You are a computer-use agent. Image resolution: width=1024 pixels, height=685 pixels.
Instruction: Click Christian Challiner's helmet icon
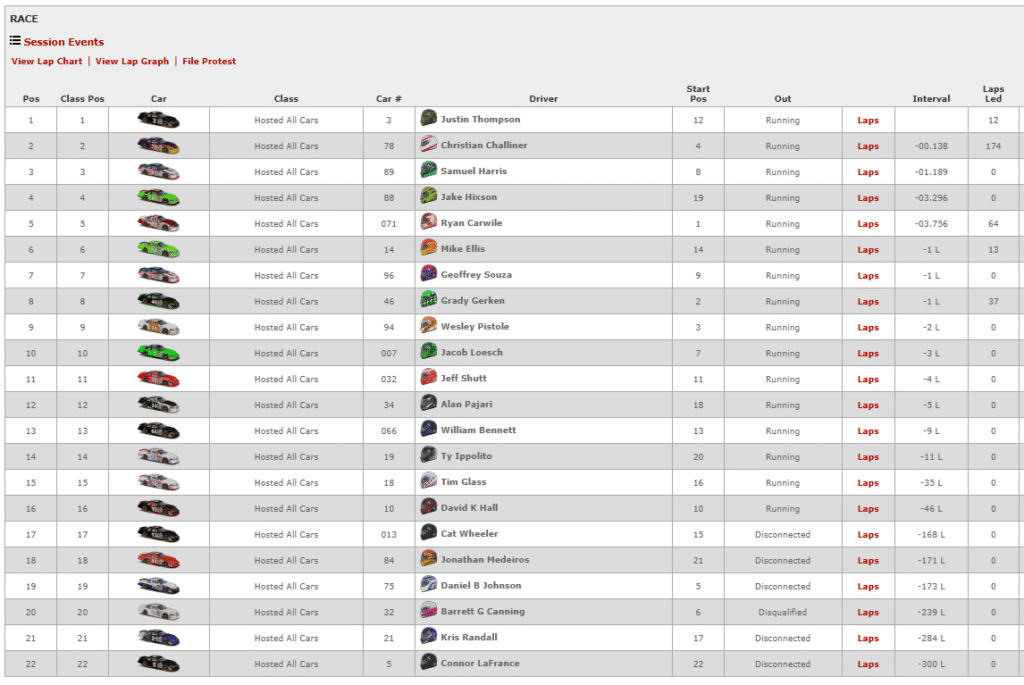tap(429, 145)
